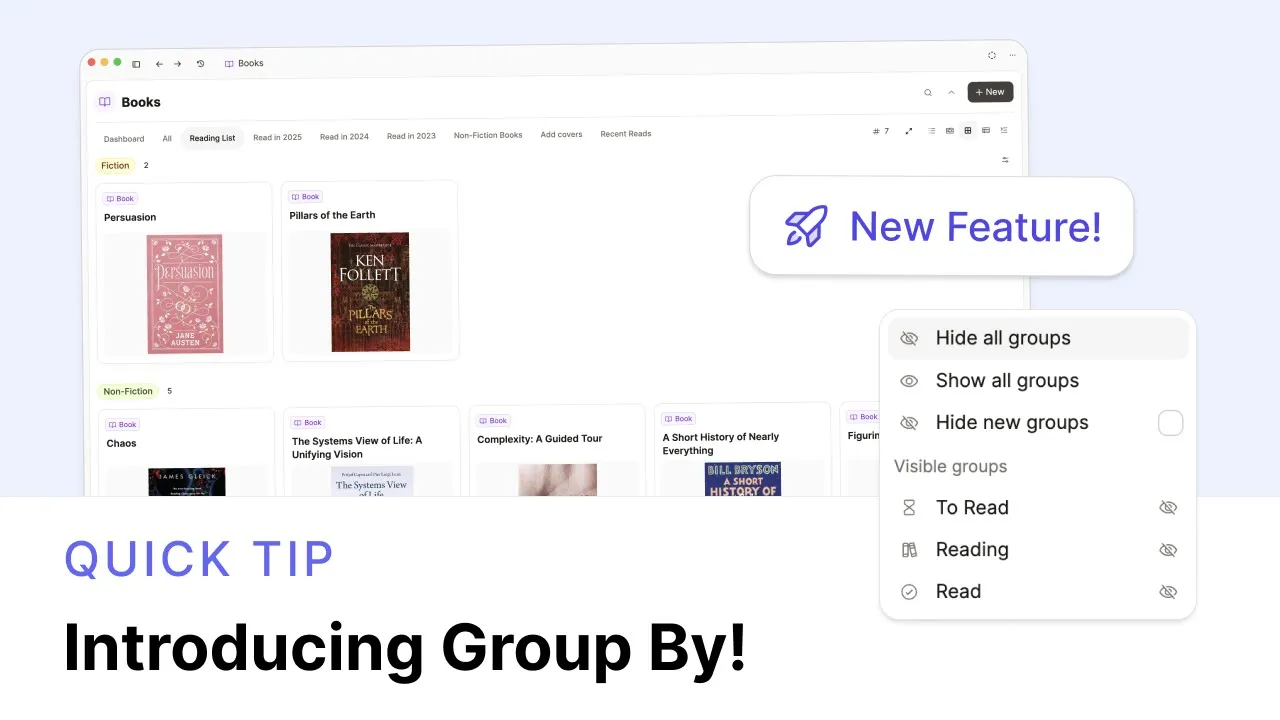
Task: Click the Read group row
Action: point(1038,592)
